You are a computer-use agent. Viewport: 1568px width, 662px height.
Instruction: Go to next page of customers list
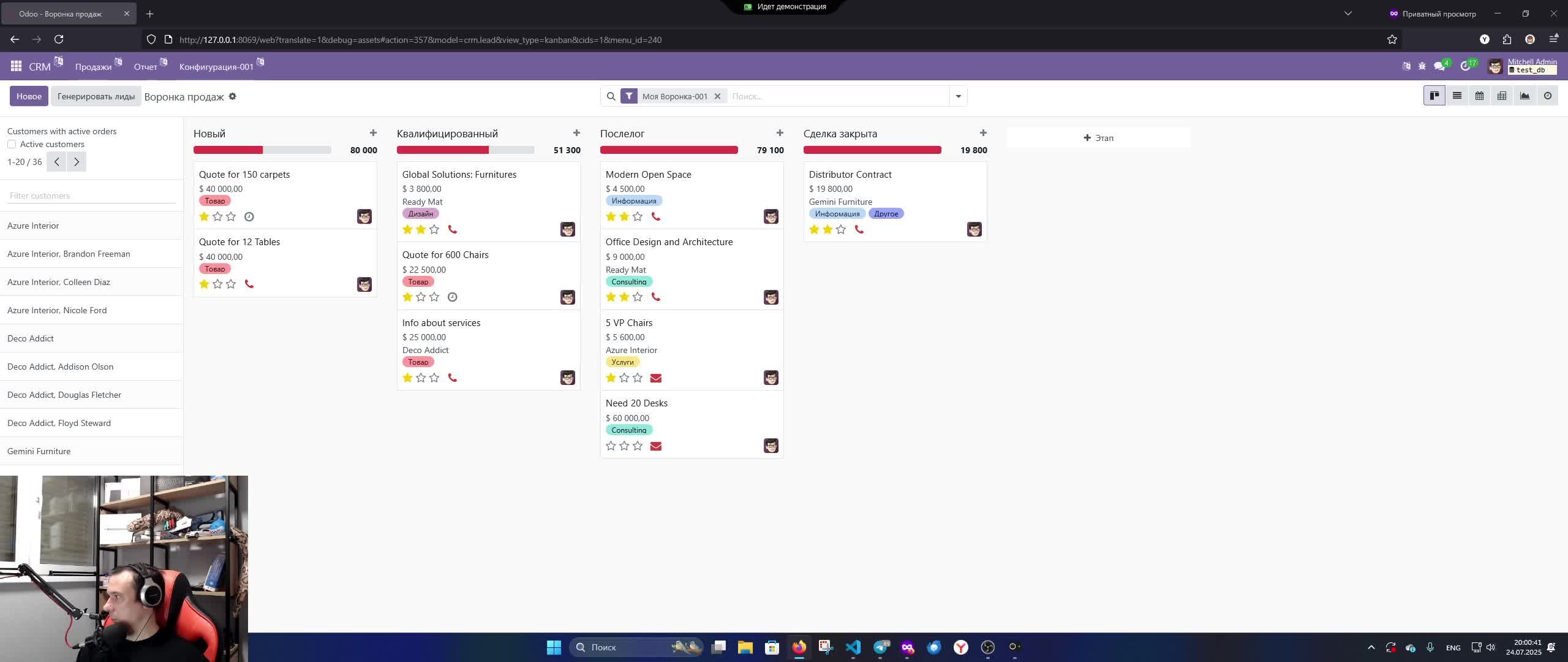point(77,162)
